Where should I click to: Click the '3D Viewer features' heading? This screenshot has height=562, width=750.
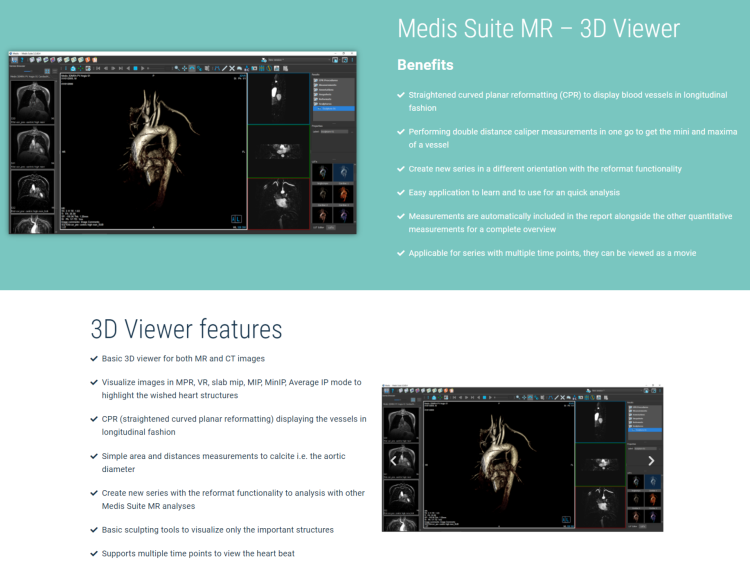click(186, 329)
